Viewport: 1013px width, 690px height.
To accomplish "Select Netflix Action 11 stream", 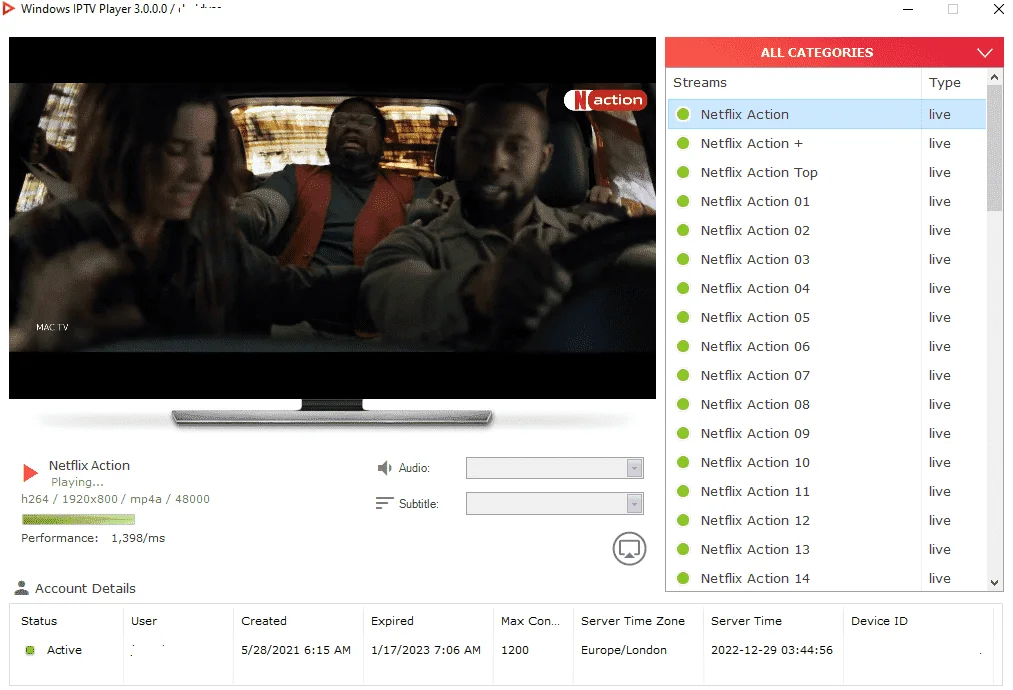I will click(827, 492).
